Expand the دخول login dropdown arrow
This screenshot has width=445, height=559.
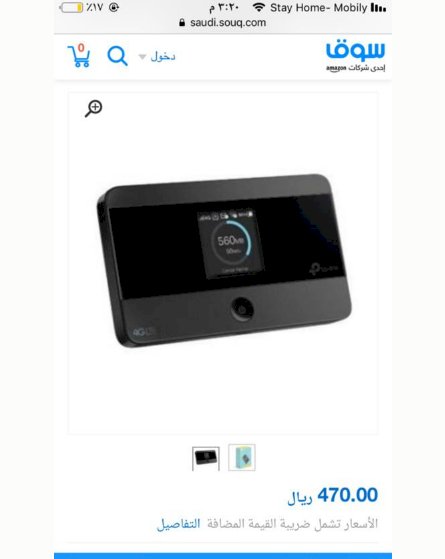(x=142, y=57)
